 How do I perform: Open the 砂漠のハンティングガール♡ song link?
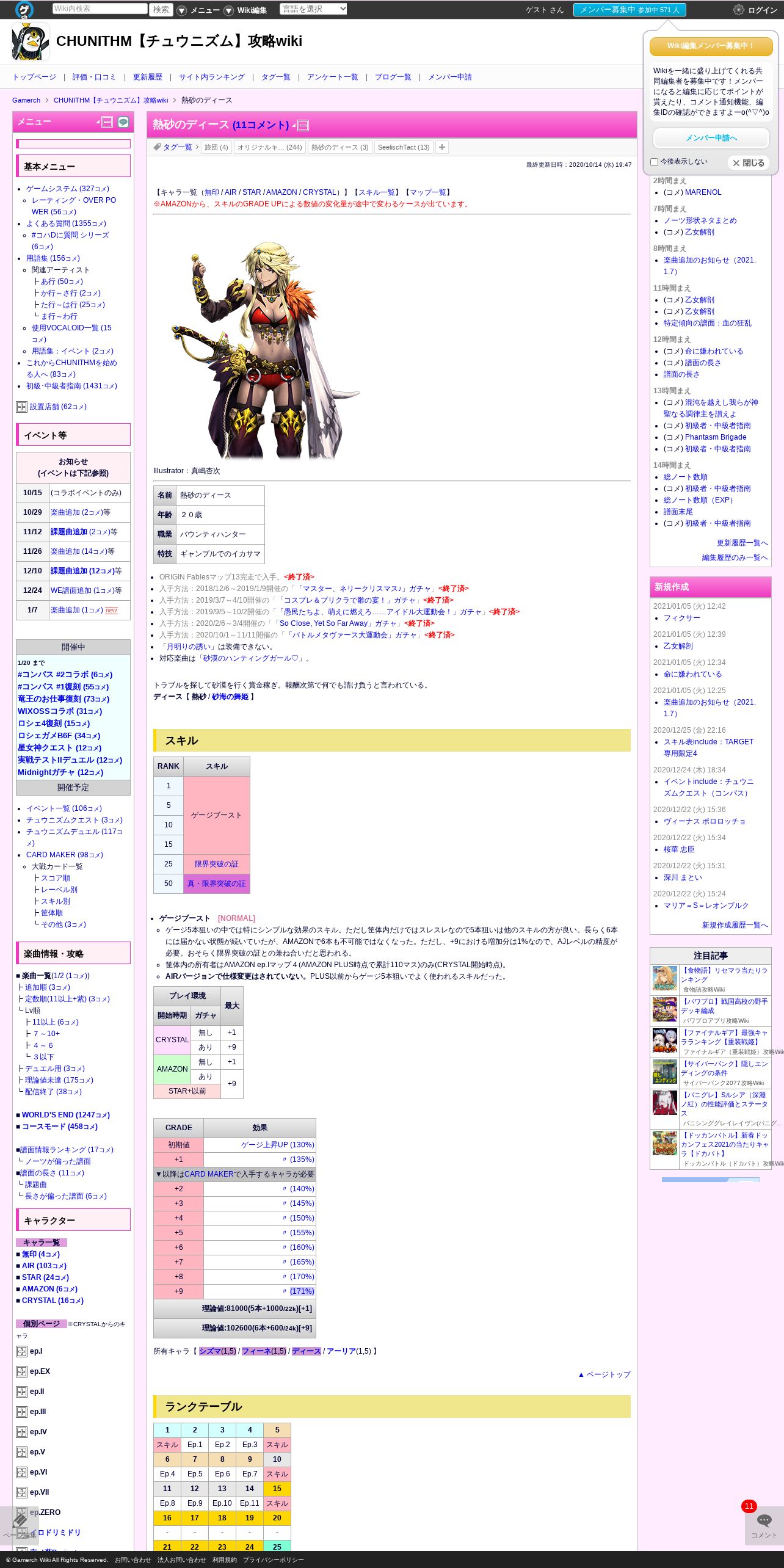point(250,658)
